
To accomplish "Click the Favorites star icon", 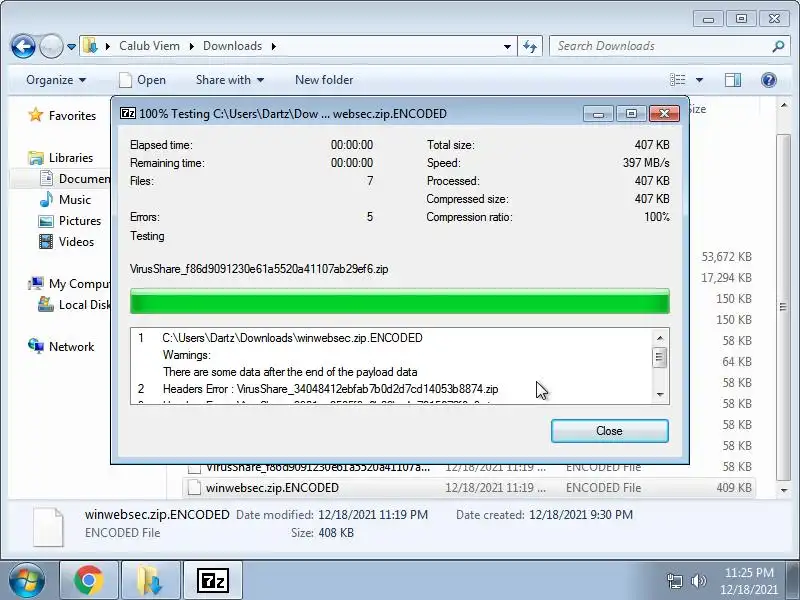I will pos(36,115).
